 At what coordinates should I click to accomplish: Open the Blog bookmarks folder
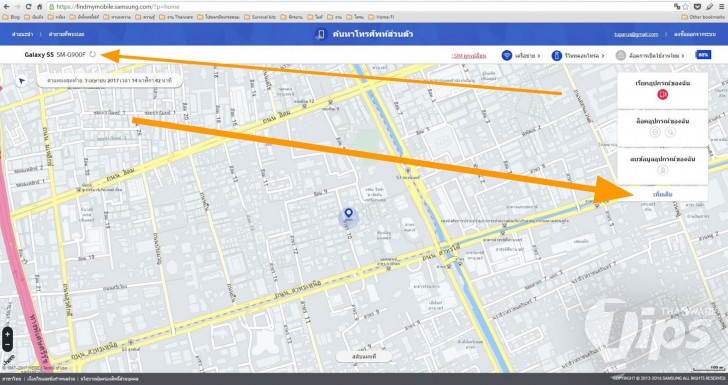11,17
